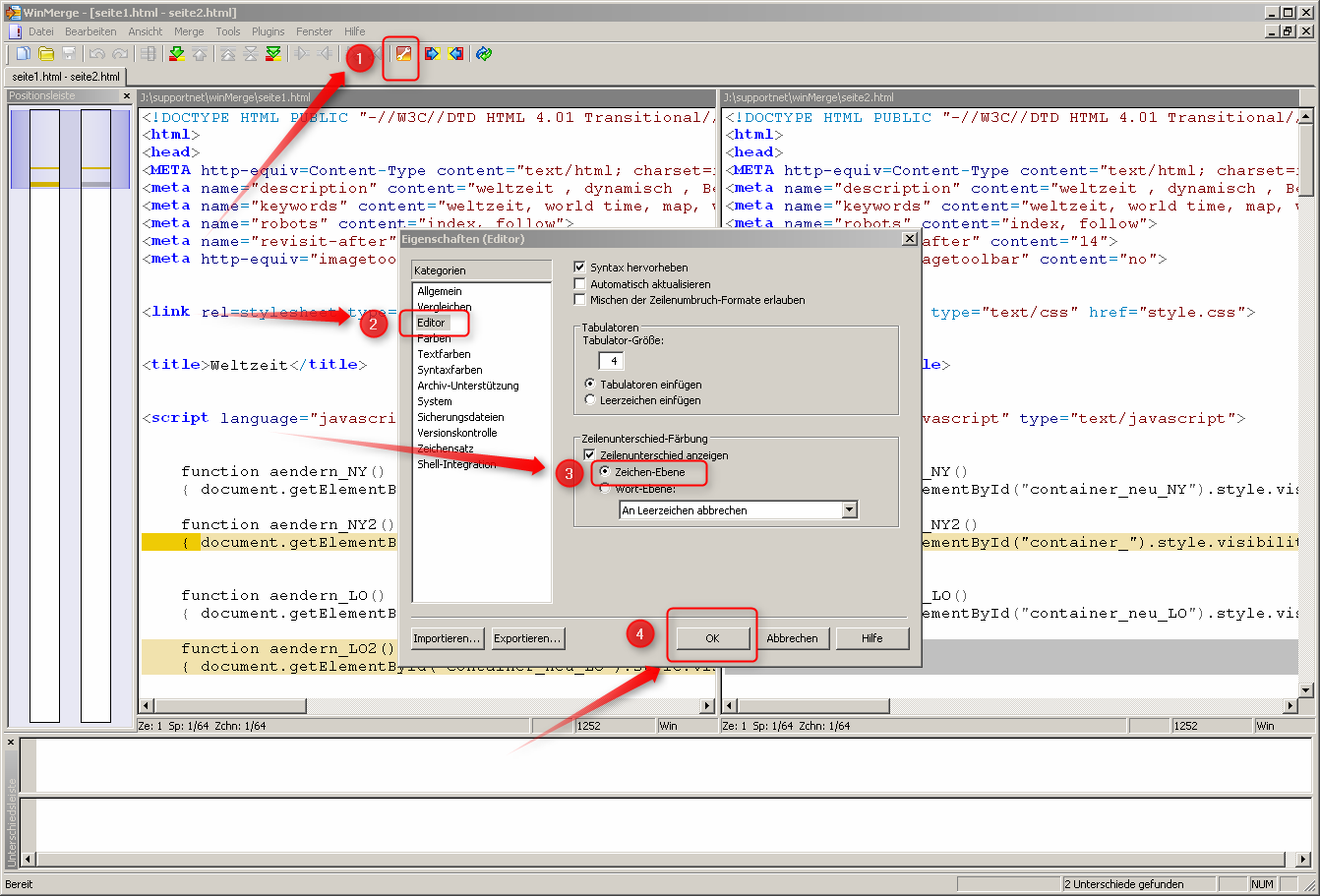The height and width of the screenshot is (896, 1320).
Task: Click the Refresh comparison toolbar icon
Action: (482, 53)
